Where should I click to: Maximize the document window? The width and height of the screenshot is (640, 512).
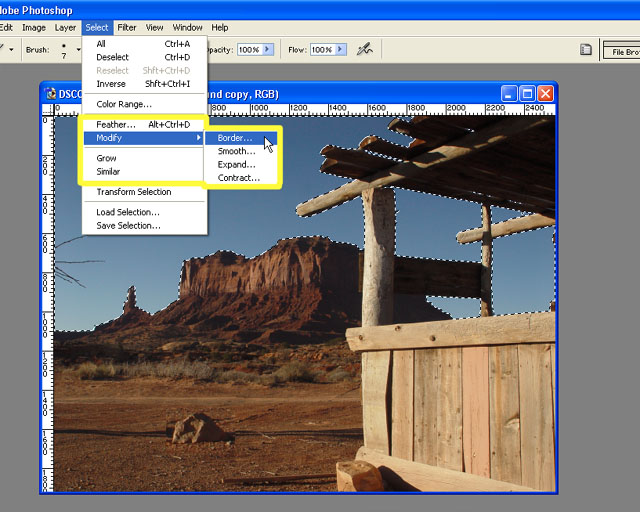pyautogui.click(x=527, y=94)
